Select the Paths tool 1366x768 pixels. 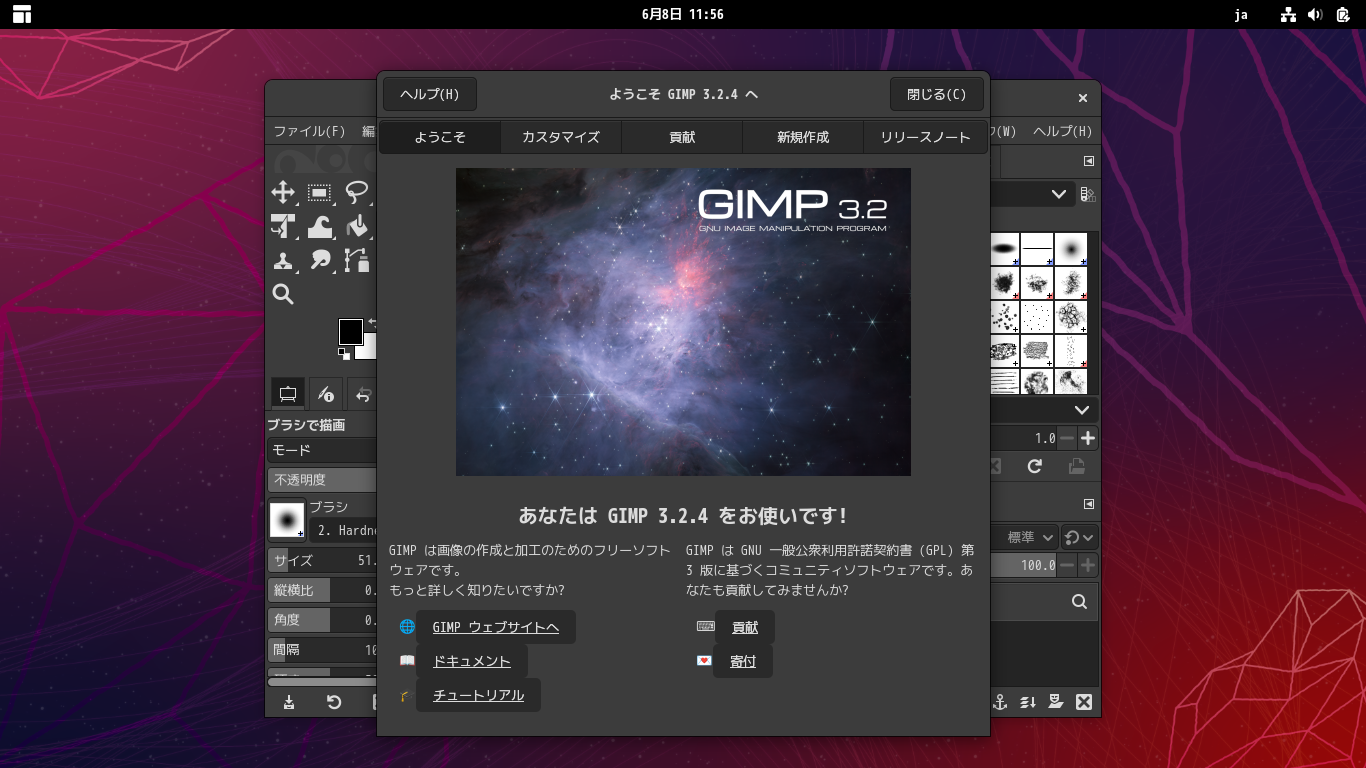coord(357,261)
